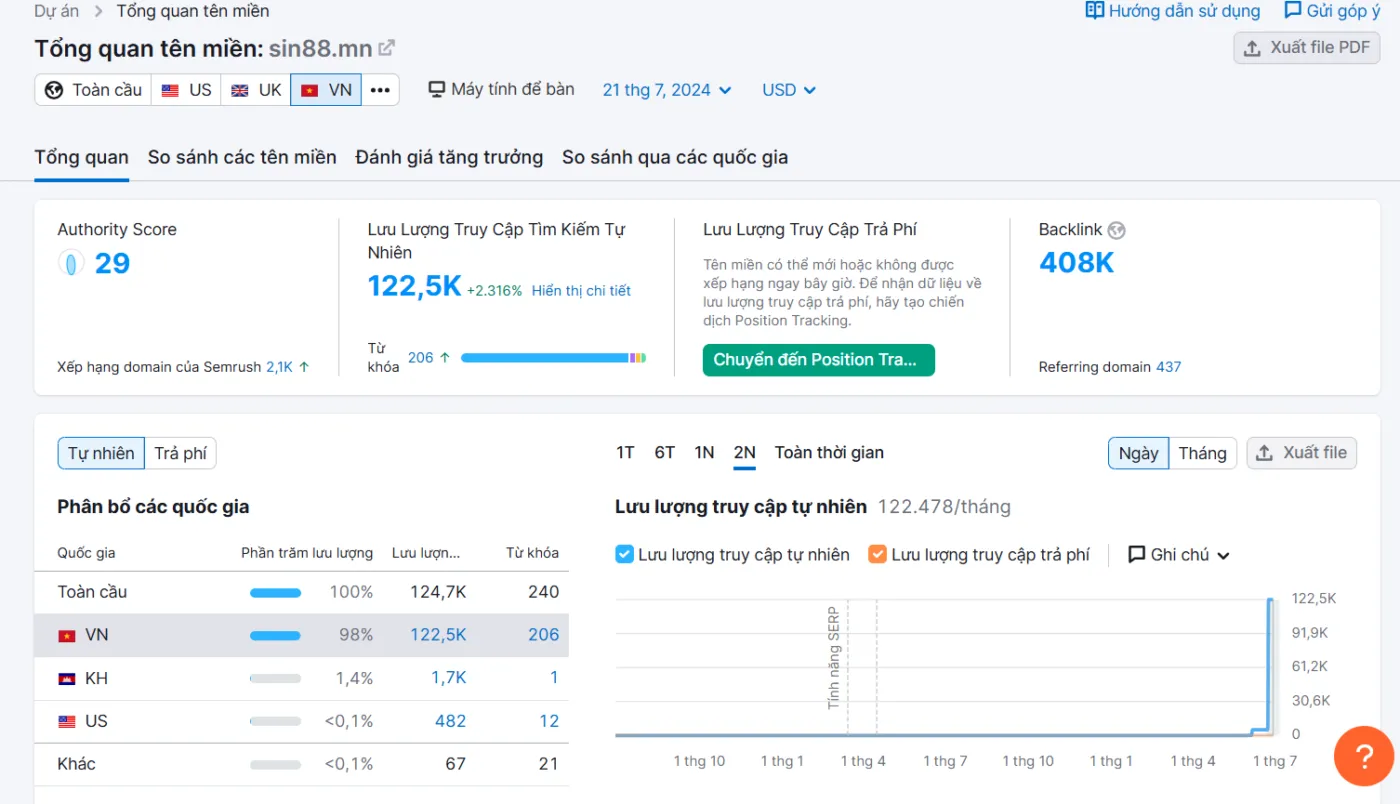
Task: Click VN traffic value 122,5K in table
Action: [x=438, y=635]
